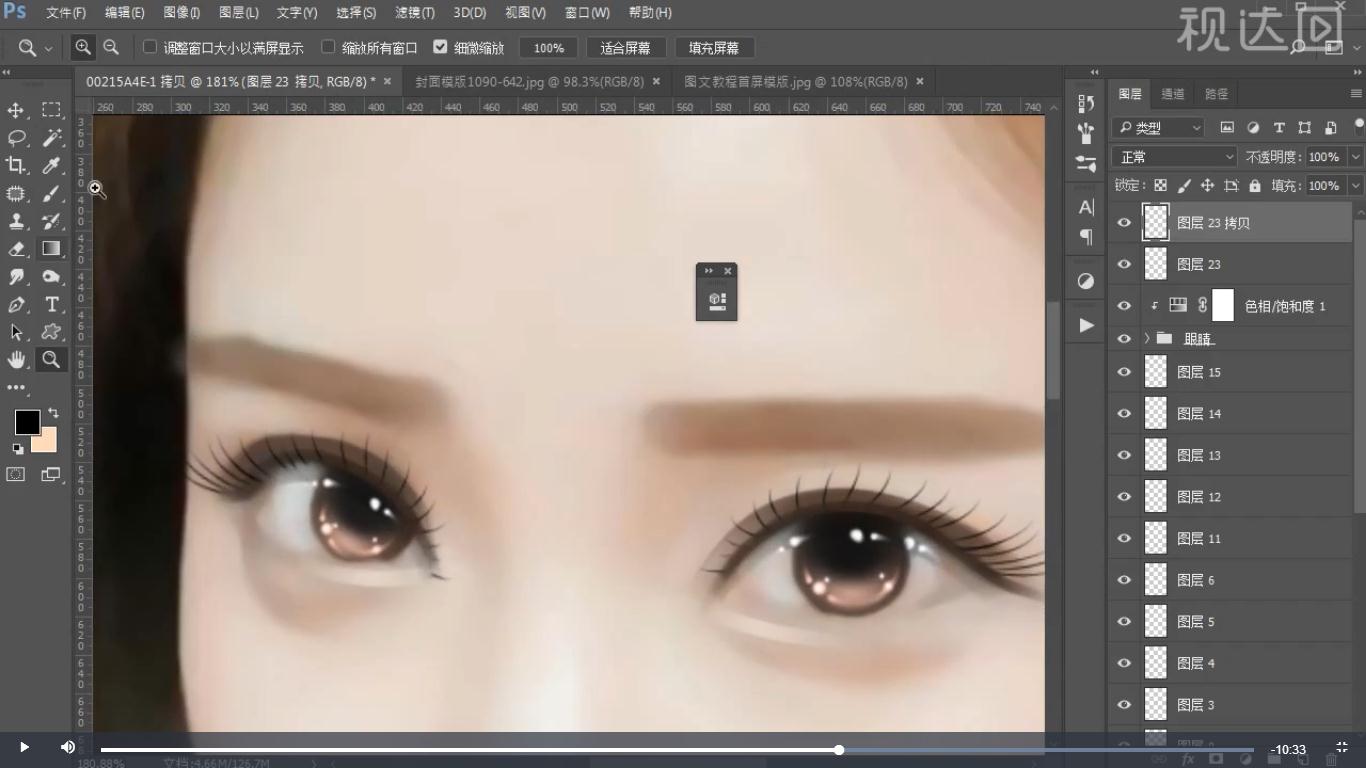Hide layer 图层 23
1366x768 pixels.
point(1124,264)
